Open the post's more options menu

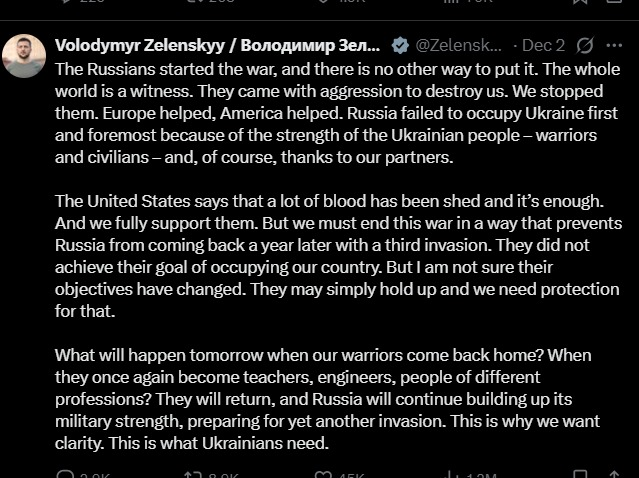pyautogui.click(x=621, y=45)
